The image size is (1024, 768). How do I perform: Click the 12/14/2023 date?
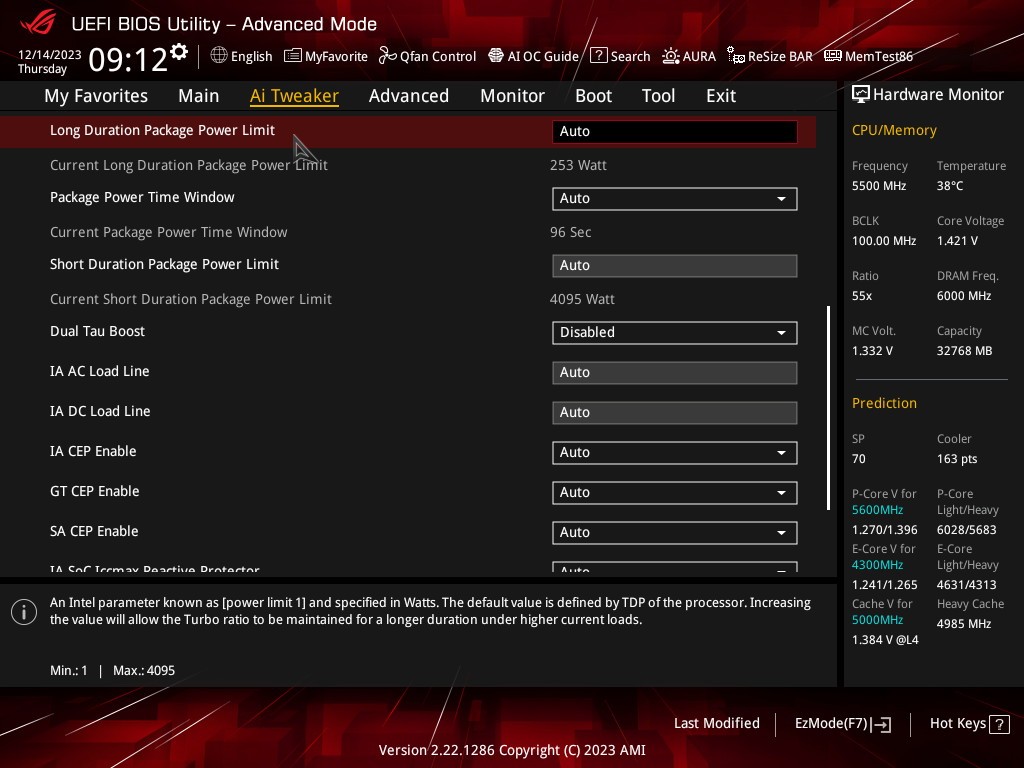50,55
